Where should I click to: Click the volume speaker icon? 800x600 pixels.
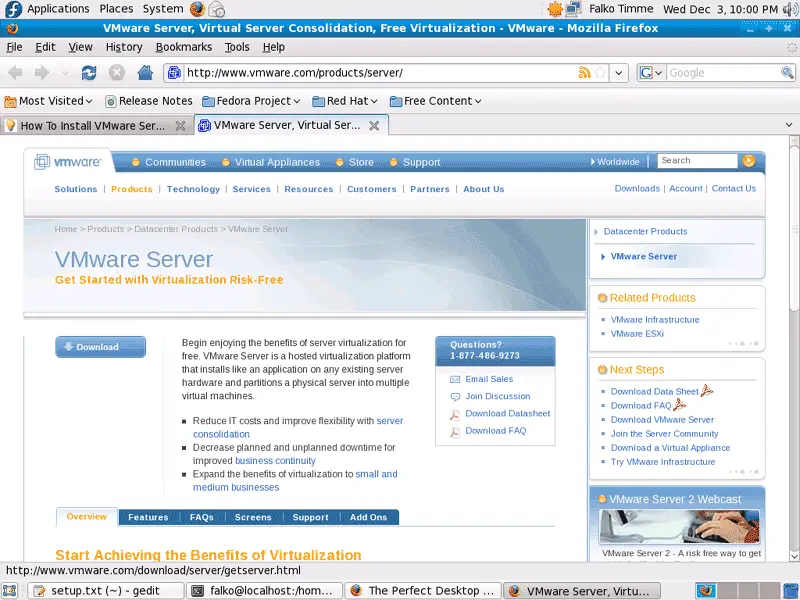790,9
